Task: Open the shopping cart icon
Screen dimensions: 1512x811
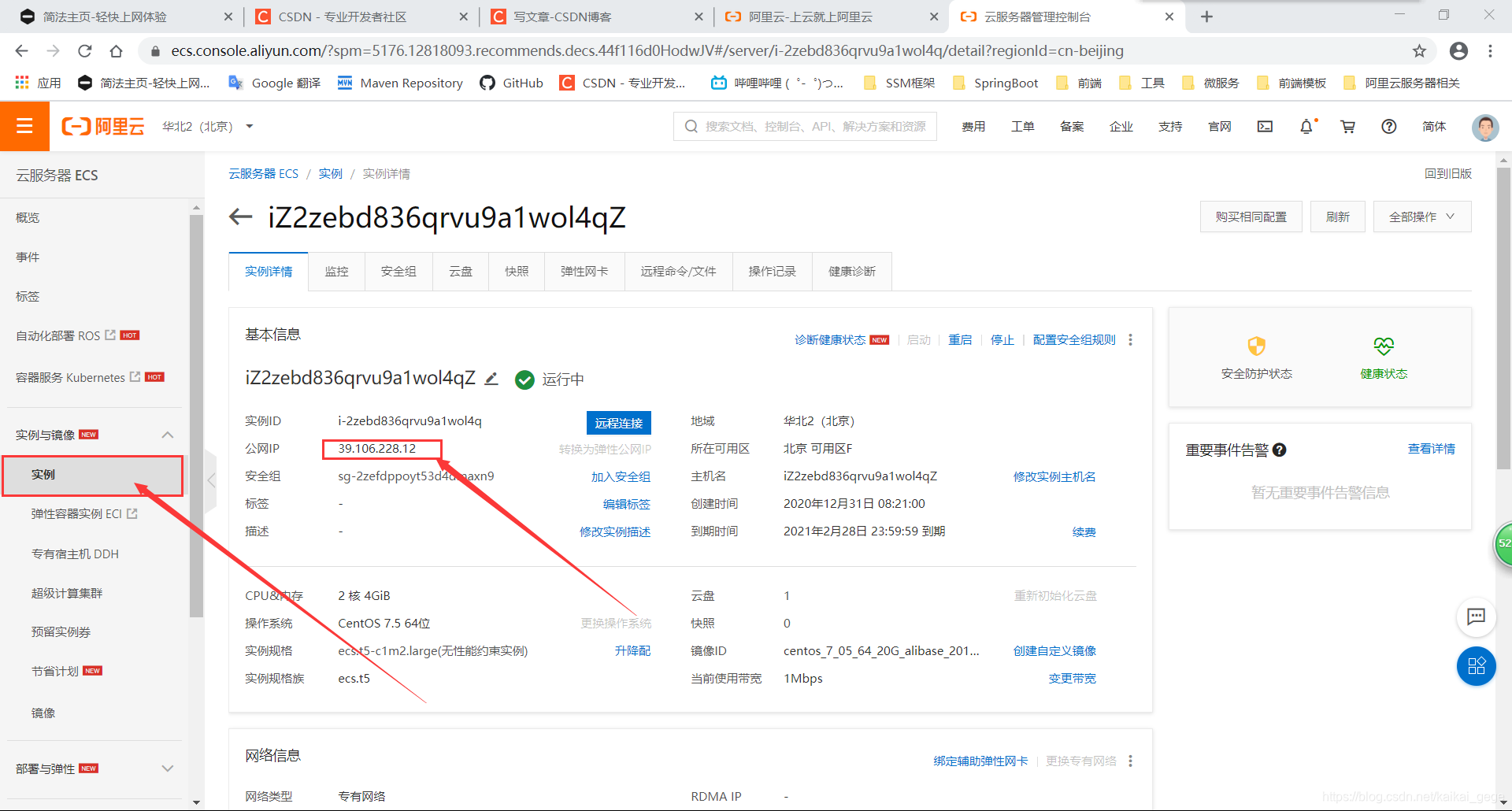Action: coord(1347,126)
